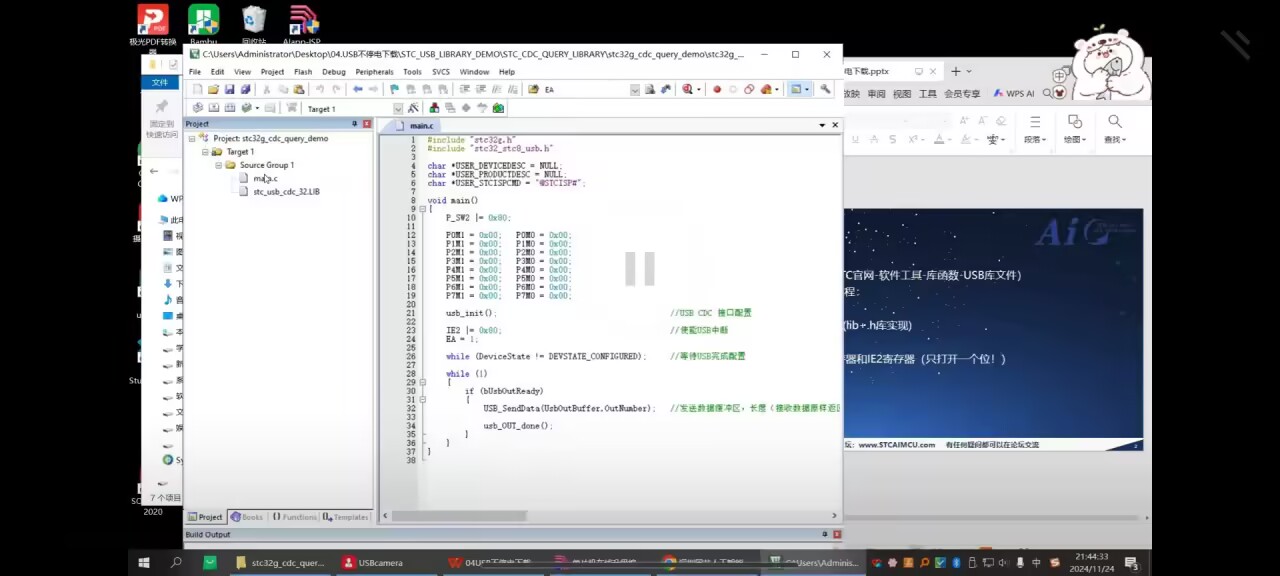Collapse the Project stc32g_cdc_query_demo tree node
The image size is (1280, 576).
192,138
